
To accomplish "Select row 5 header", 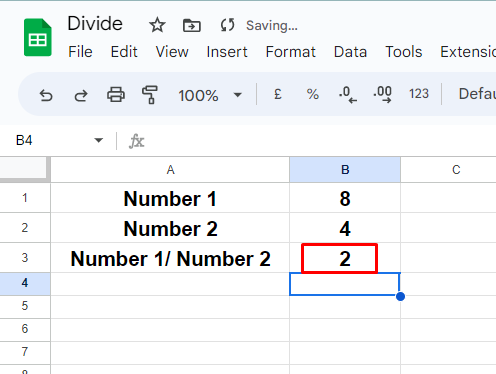I will [x=25, y=307].
